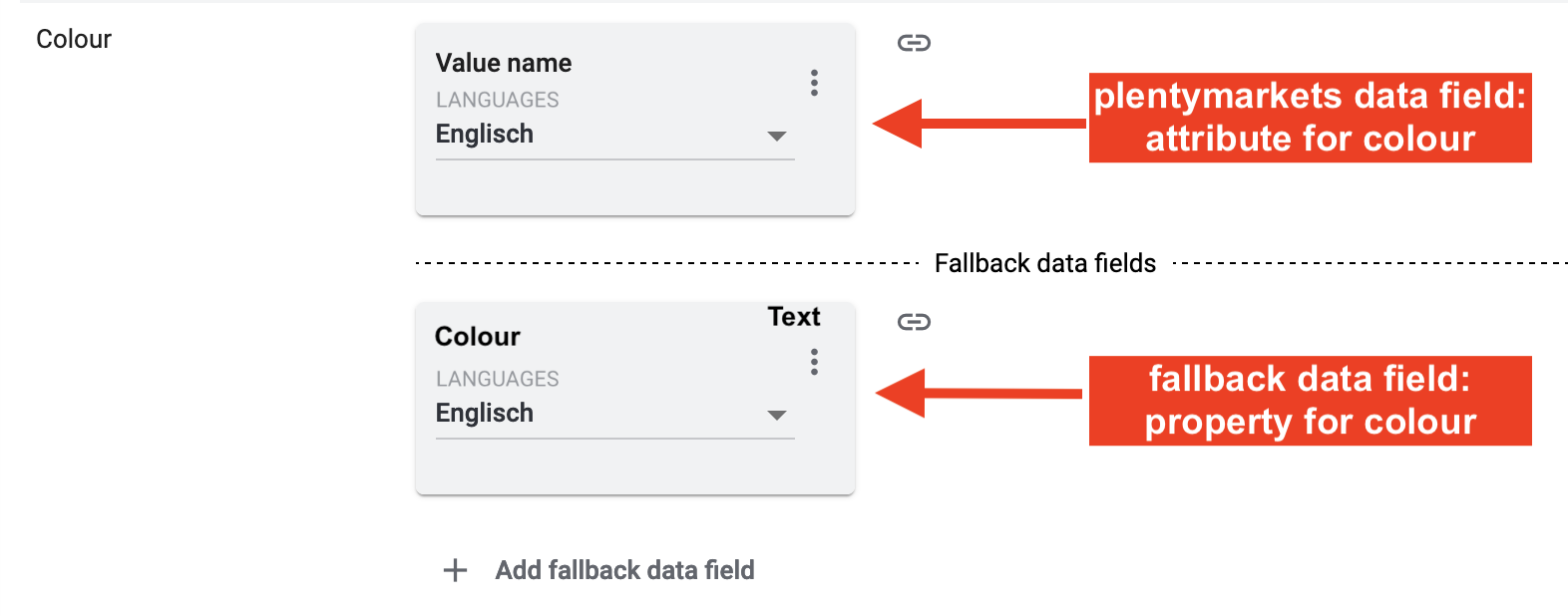Expand the dropdown arrow in fallback Colour card

[777, 415]
